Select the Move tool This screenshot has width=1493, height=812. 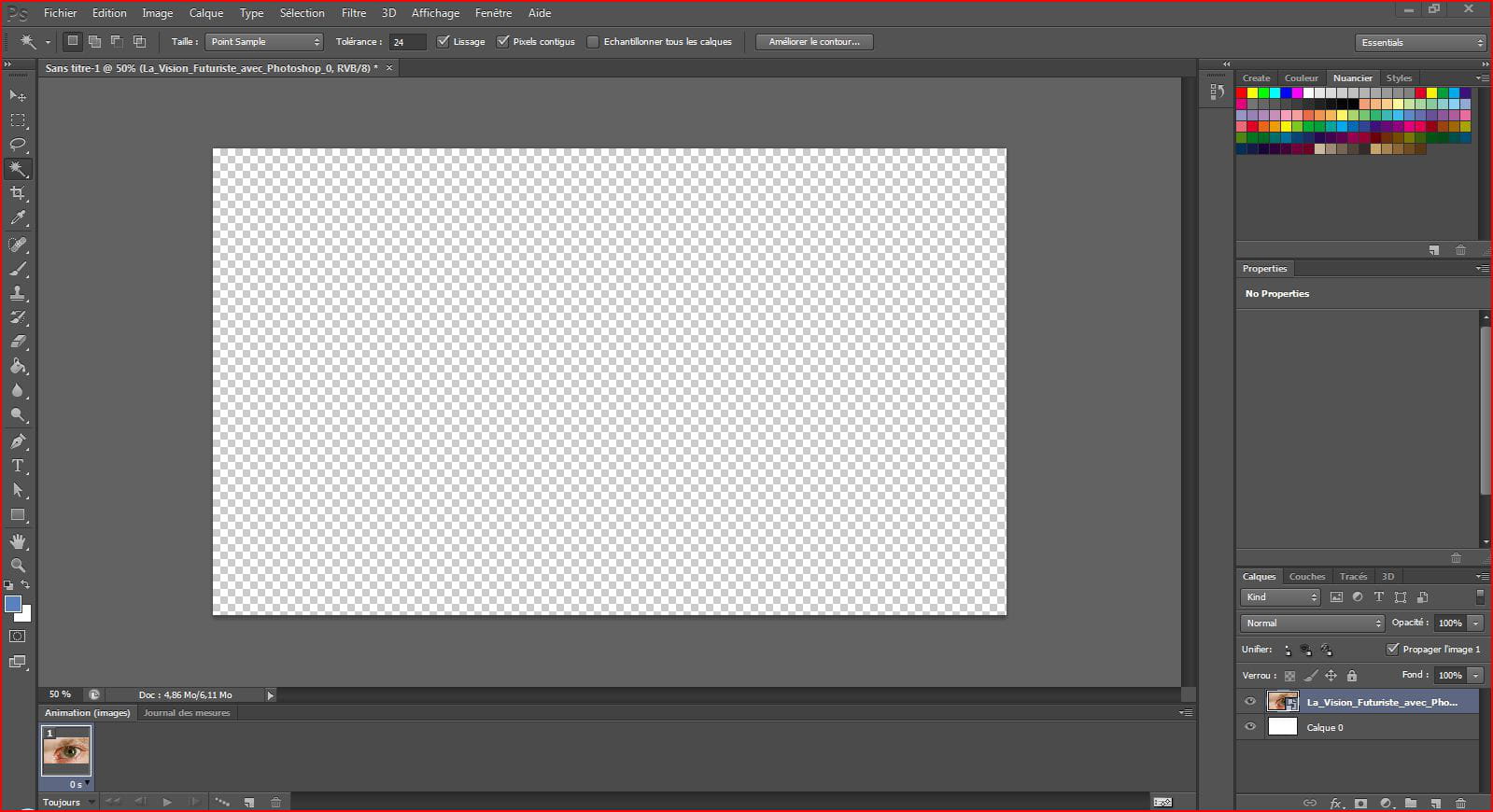[x=18, y=95]
